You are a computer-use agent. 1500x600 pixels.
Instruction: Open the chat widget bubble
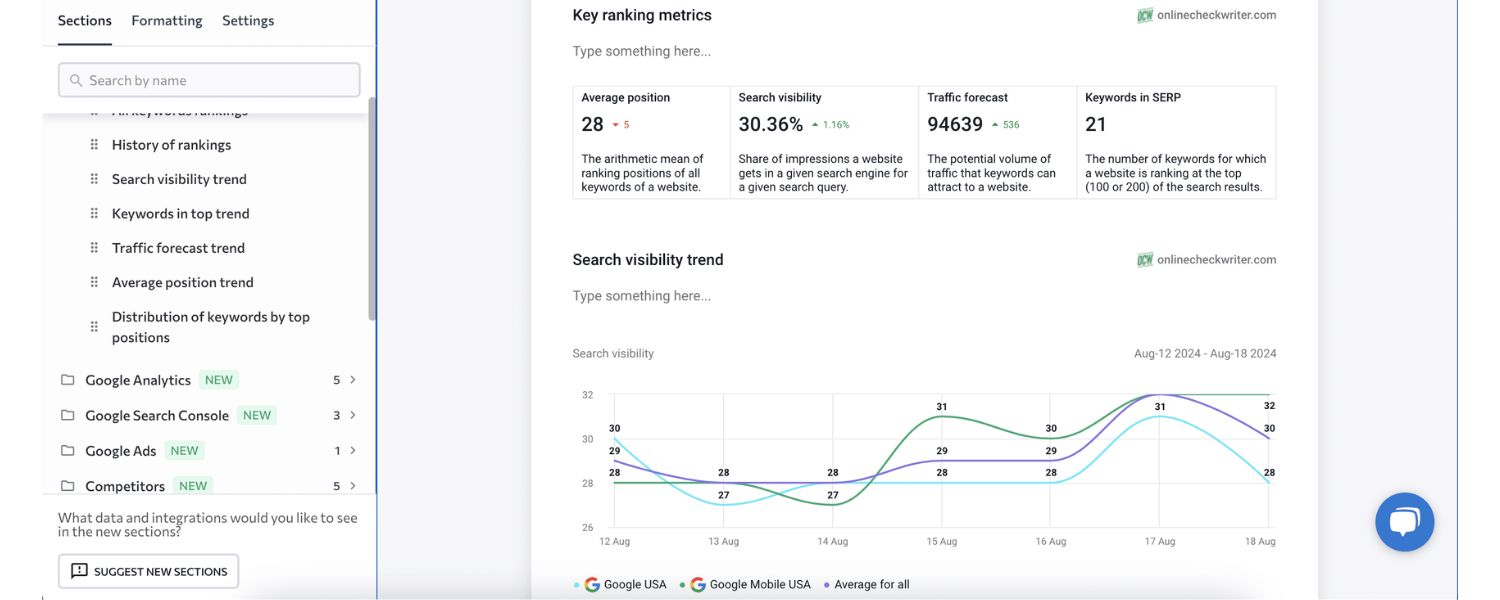1404,521
